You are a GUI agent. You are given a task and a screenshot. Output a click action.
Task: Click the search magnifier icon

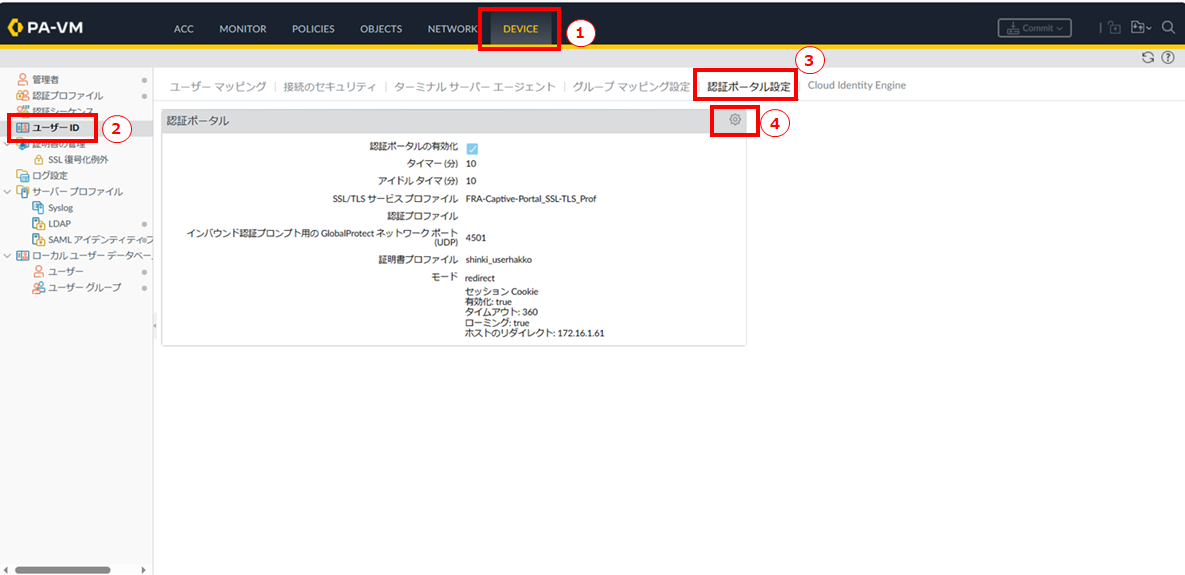click(x=1168, y=28)
